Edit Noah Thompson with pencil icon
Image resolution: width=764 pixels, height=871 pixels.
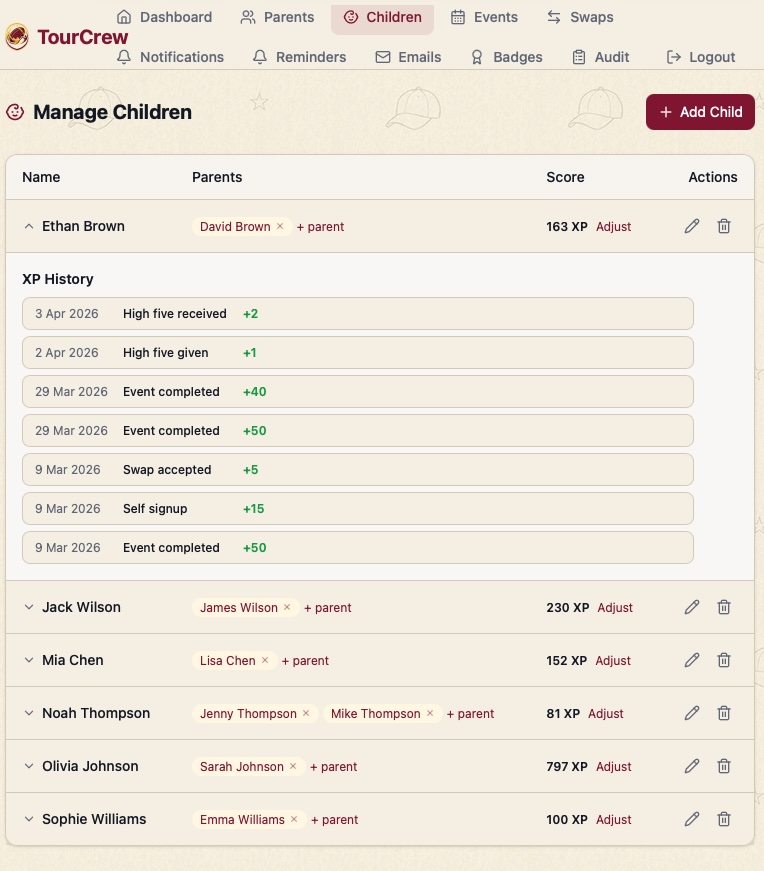[x=692, y=713]
